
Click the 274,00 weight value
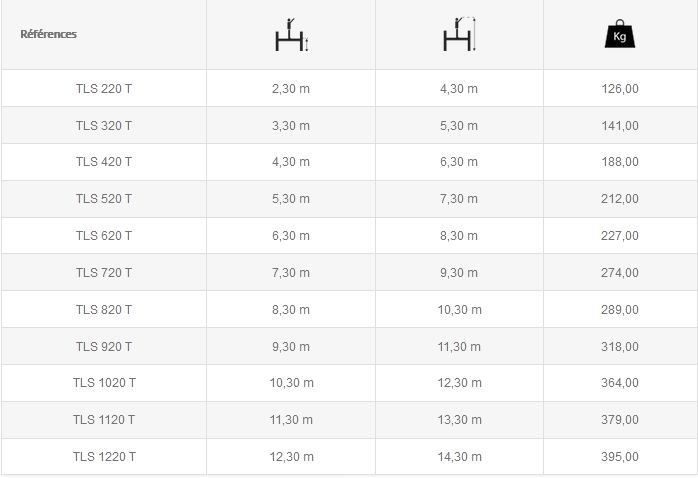point(620,273)
